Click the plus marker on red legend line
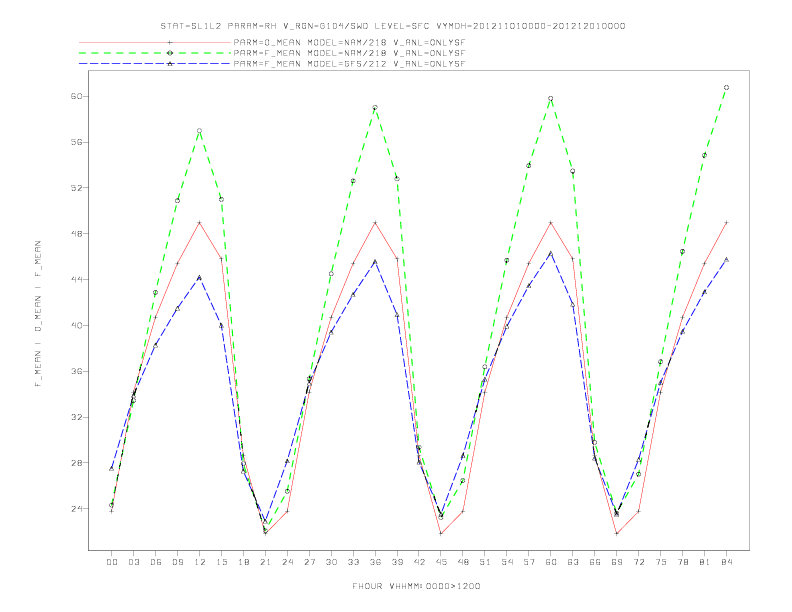This screenshot has height=612, width=792. tap(170, 42)
